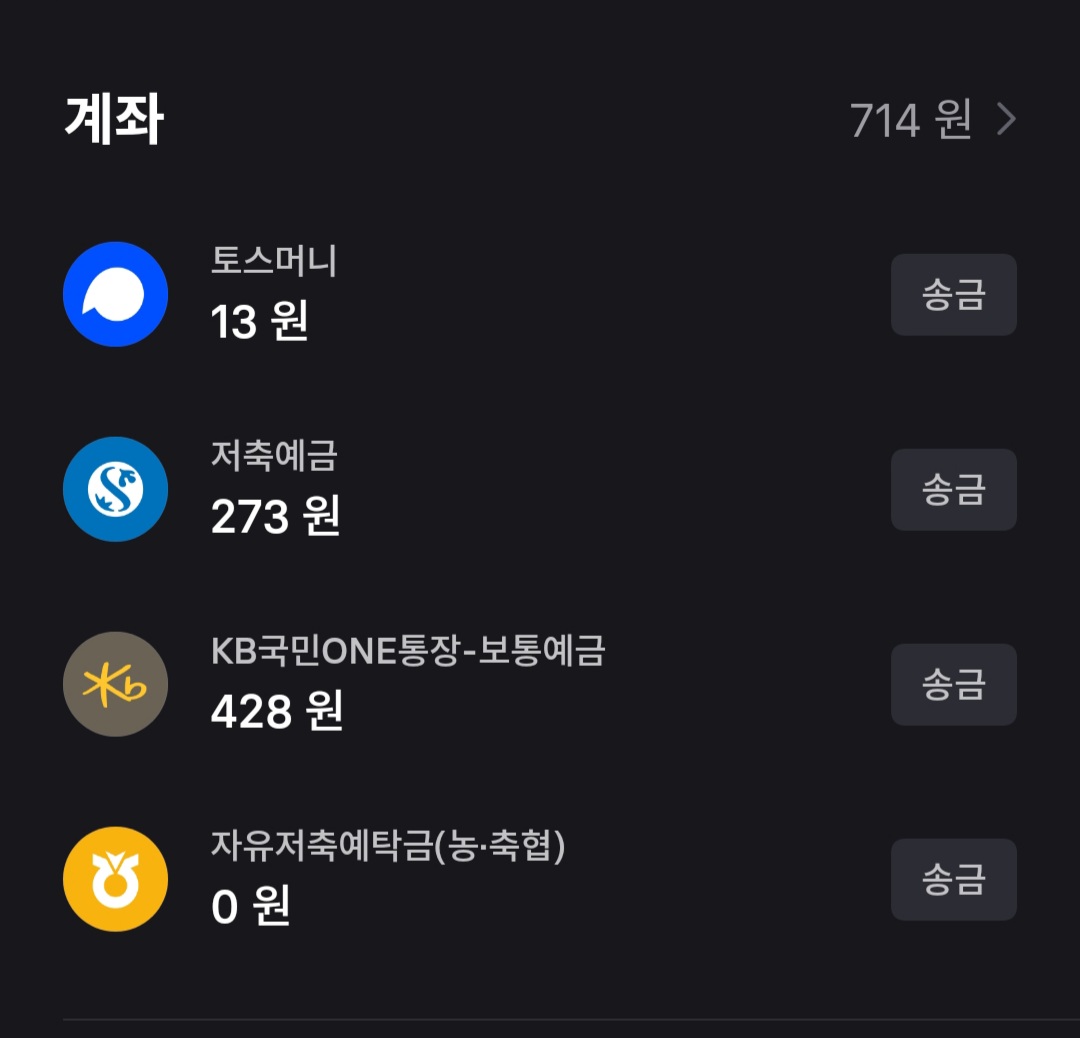This screenshot has width=1080, height=1038.
Task: Open the 714 원 total balance
Action: pos(910,120)
